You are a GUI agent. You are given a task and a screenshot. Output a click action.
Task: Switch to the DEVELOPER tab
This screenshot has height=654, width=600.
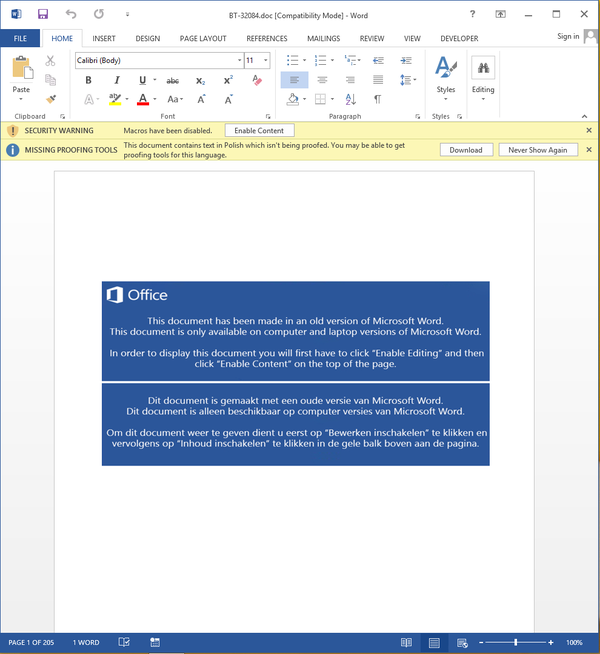459,38
